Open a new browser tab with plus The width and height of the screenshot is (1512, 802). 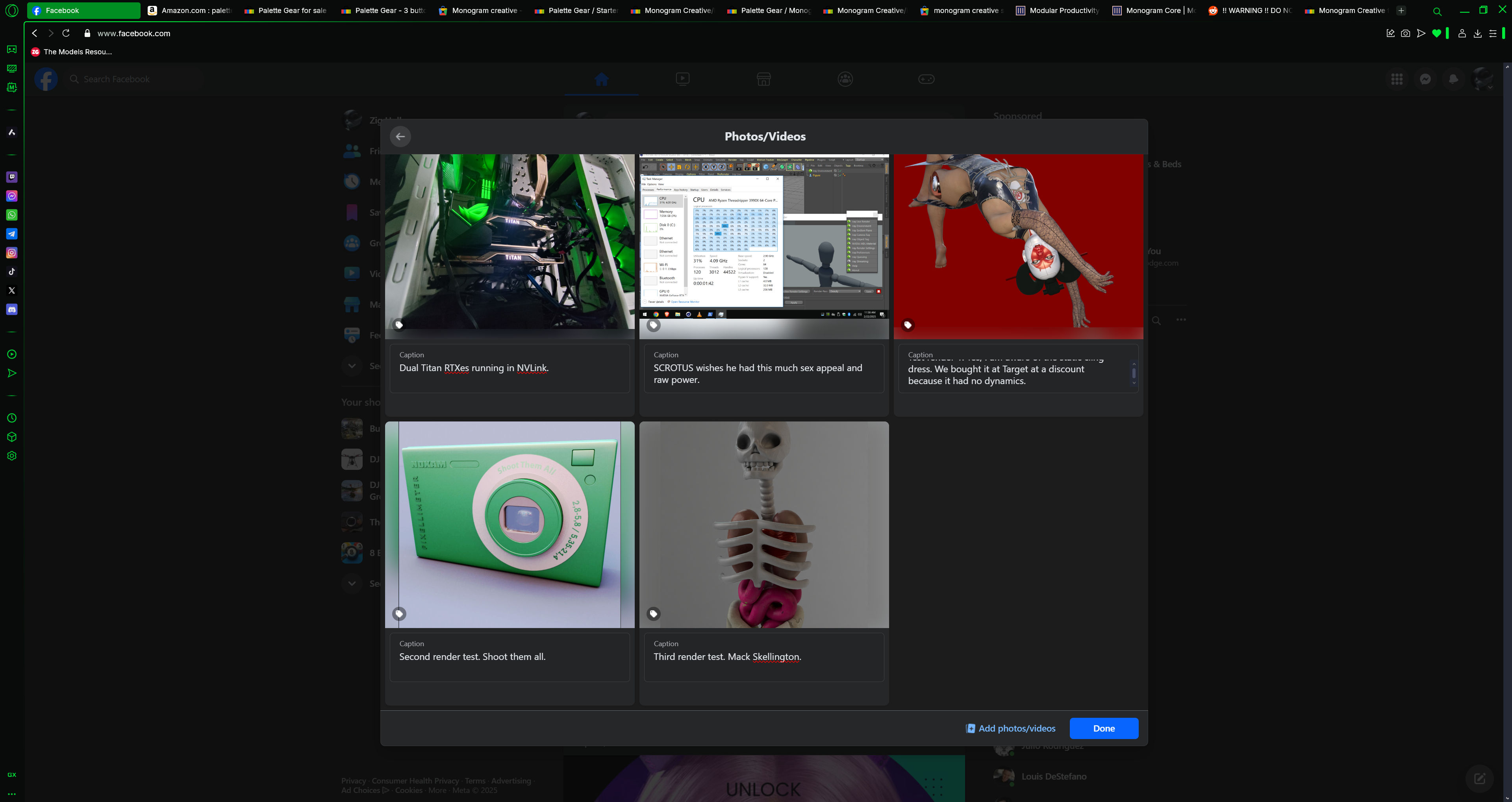(x=1401, y=11)
